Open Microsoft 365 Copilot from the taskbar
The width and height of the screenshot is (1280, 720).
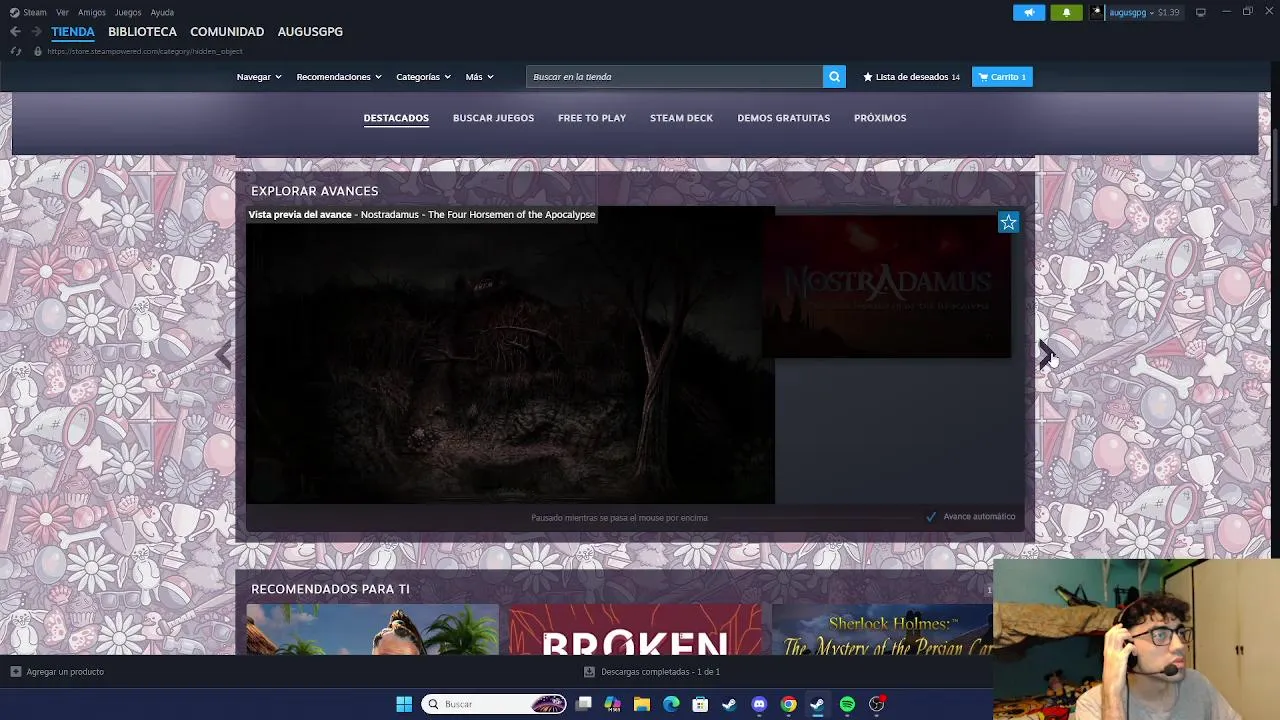(x=613, y=704)
